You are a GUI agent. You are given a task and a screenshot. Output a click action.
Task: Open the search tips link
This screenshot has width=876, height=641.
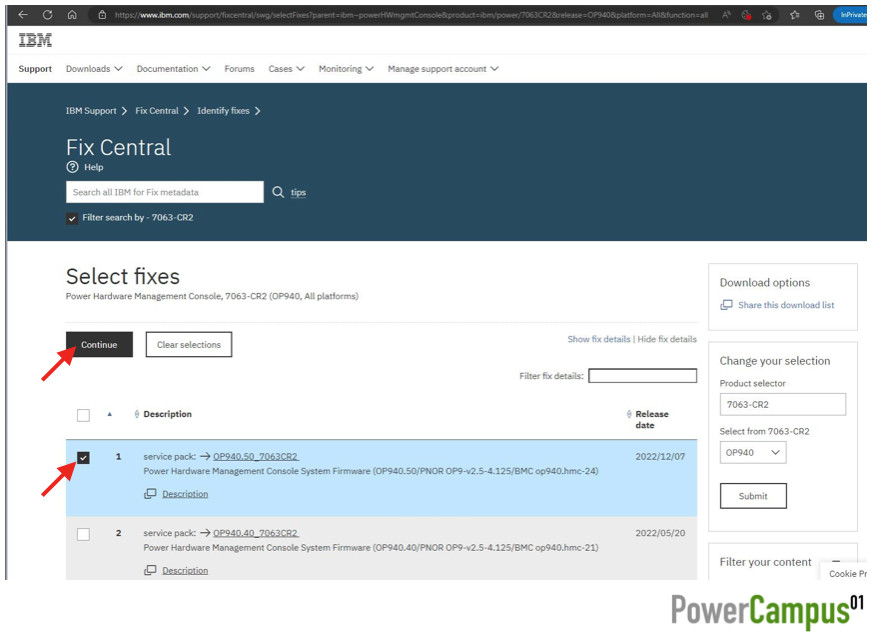coord(298,192)
